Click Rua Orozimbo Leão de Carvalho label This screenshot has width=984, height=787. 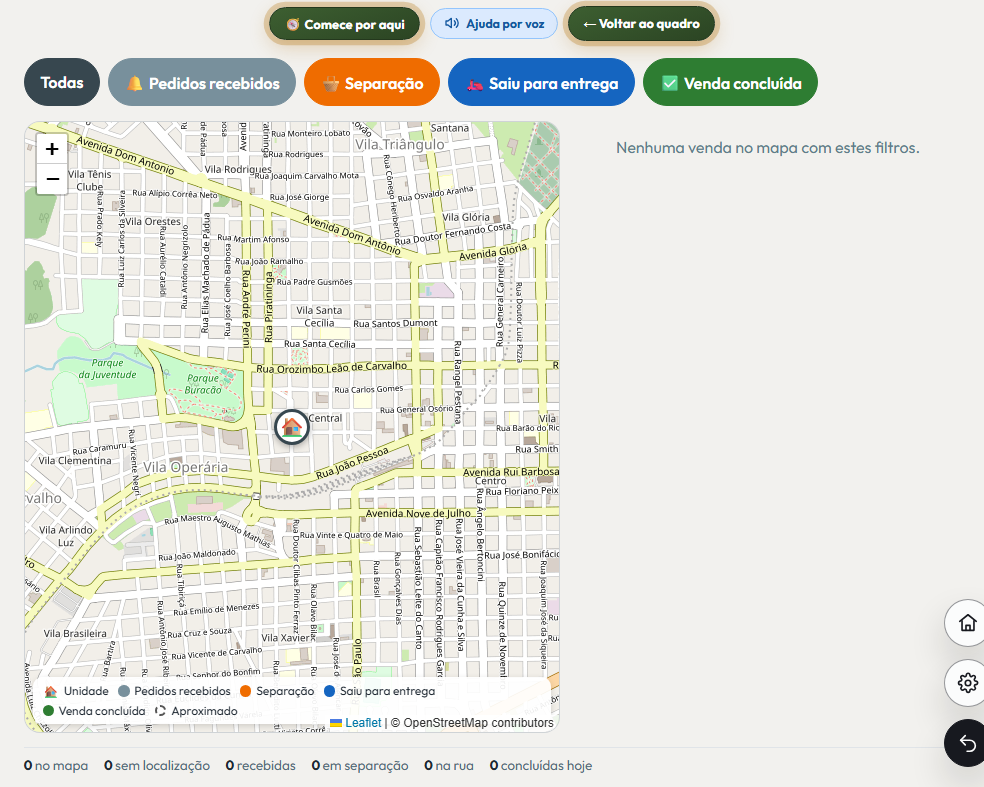pyautogui.click(x=331, y=368)
